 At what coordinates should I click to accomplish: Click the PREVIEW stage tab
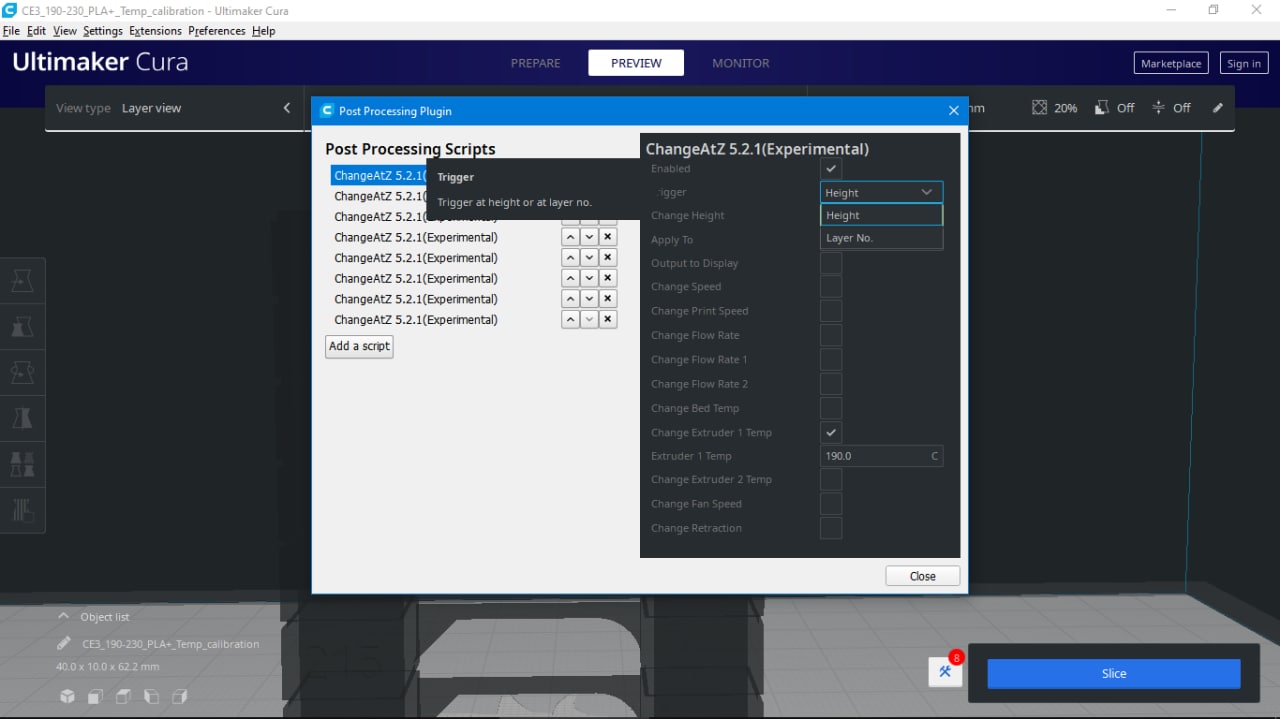pos(636,63)
